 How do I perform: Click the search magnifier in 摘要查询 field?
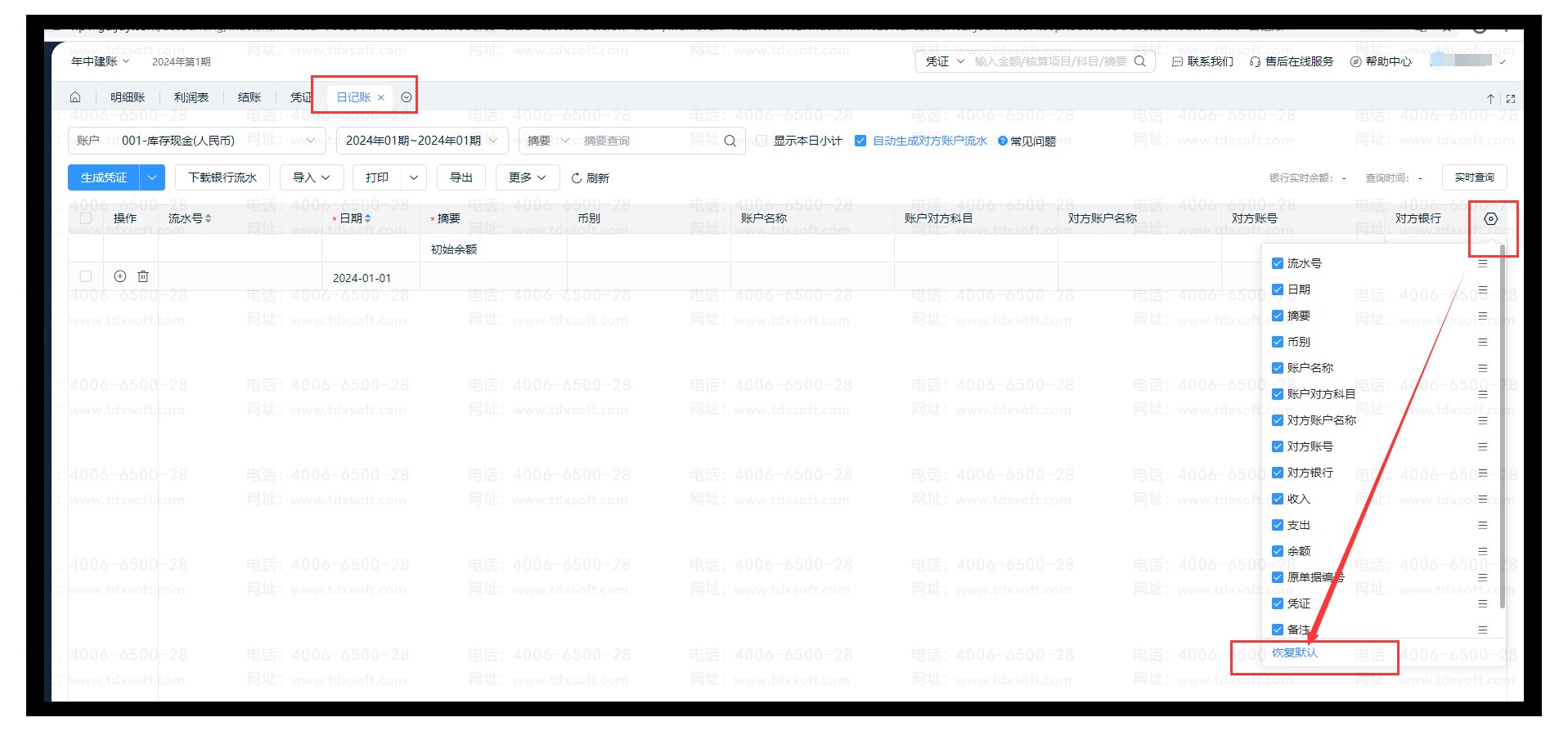(730, 141)
